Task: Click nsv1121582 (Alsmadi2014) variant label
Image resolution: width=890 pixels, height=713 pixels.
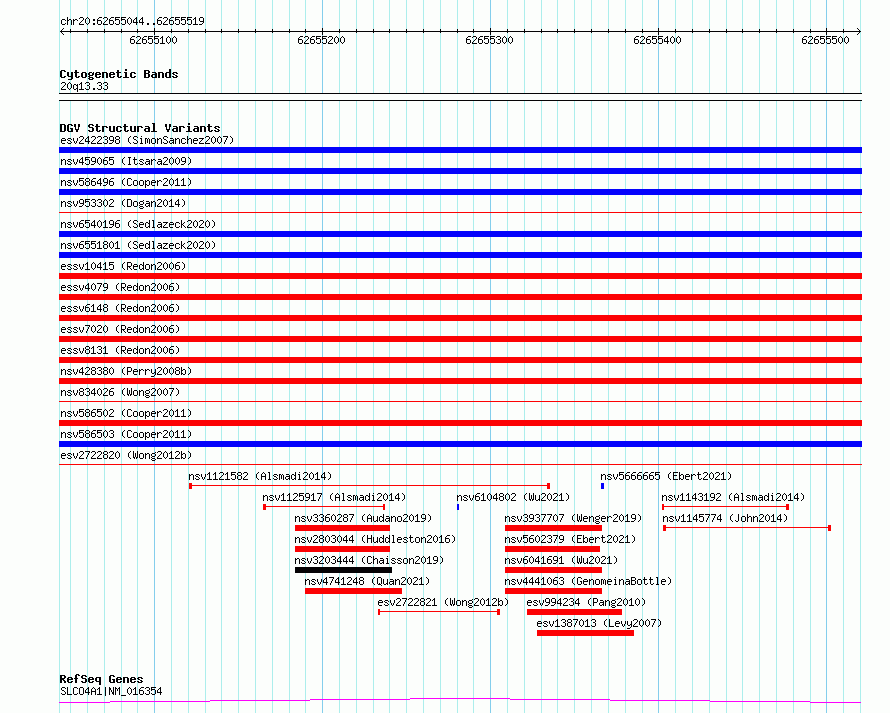Action: 261,476
